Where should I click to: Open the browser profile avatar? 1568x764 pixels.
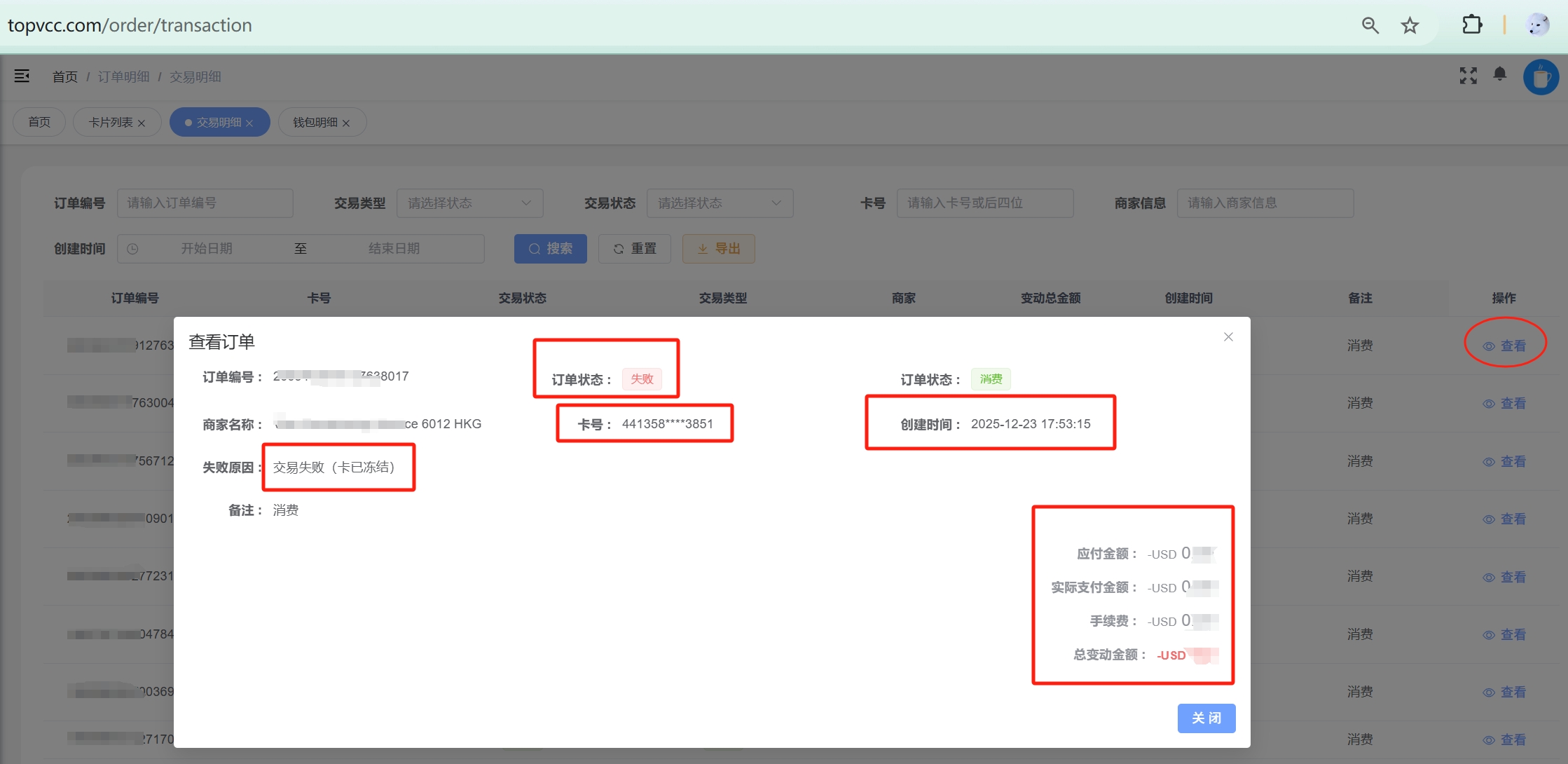coord(1537,25)
